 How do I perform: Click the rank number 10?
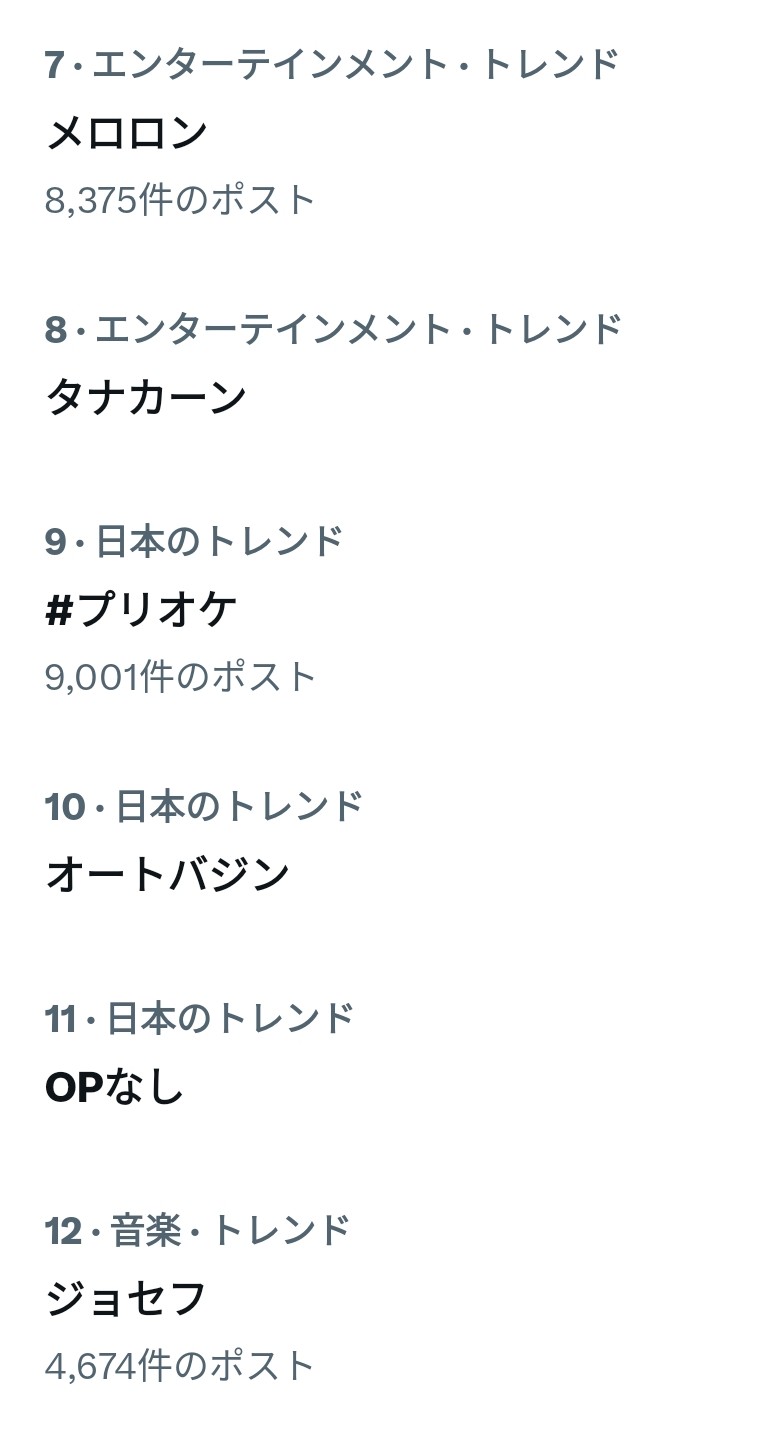click(64, 806)
